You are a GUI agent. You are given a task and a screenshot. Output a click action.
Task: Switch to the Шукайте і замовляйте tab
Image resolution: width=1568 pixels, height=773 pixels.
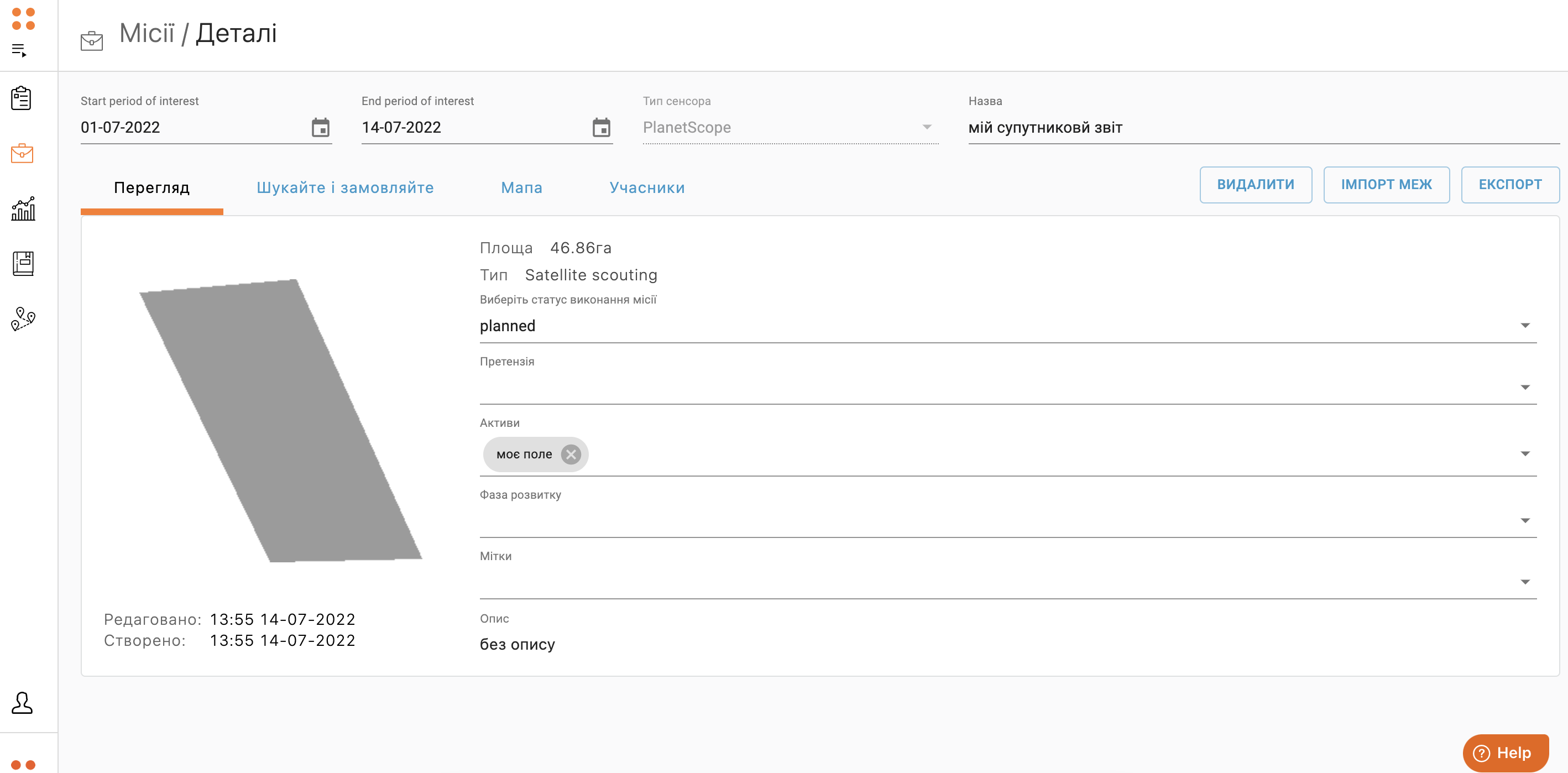pyautogui.click(x=345, y=187)
